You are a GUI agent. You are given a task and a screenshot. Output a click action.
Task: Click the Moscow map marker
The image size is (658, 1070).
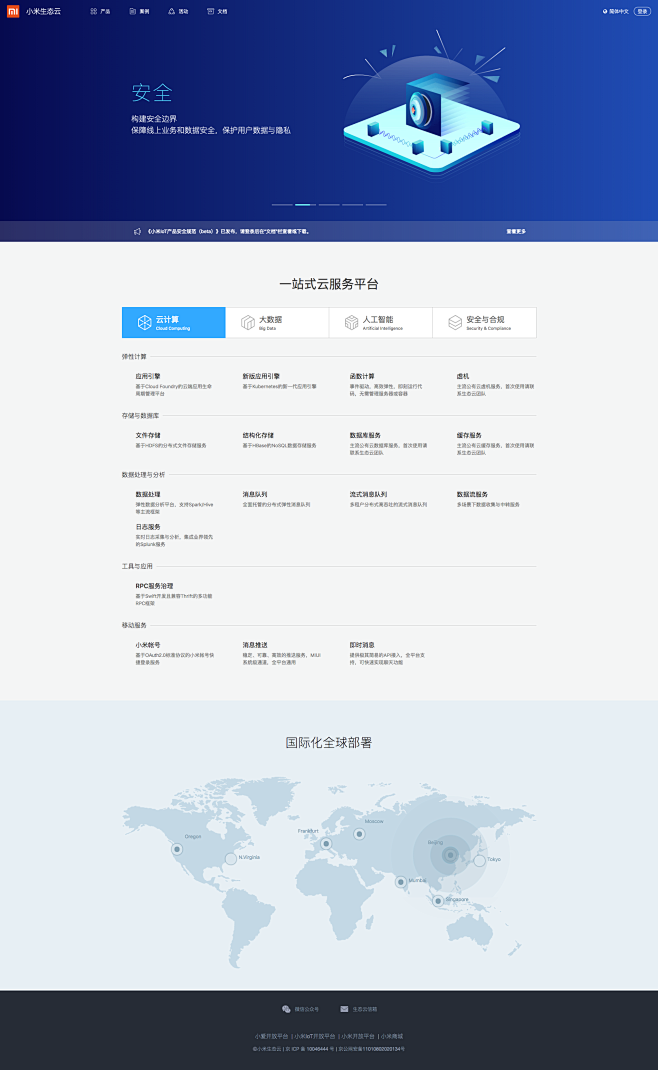(x=359, y=833)
